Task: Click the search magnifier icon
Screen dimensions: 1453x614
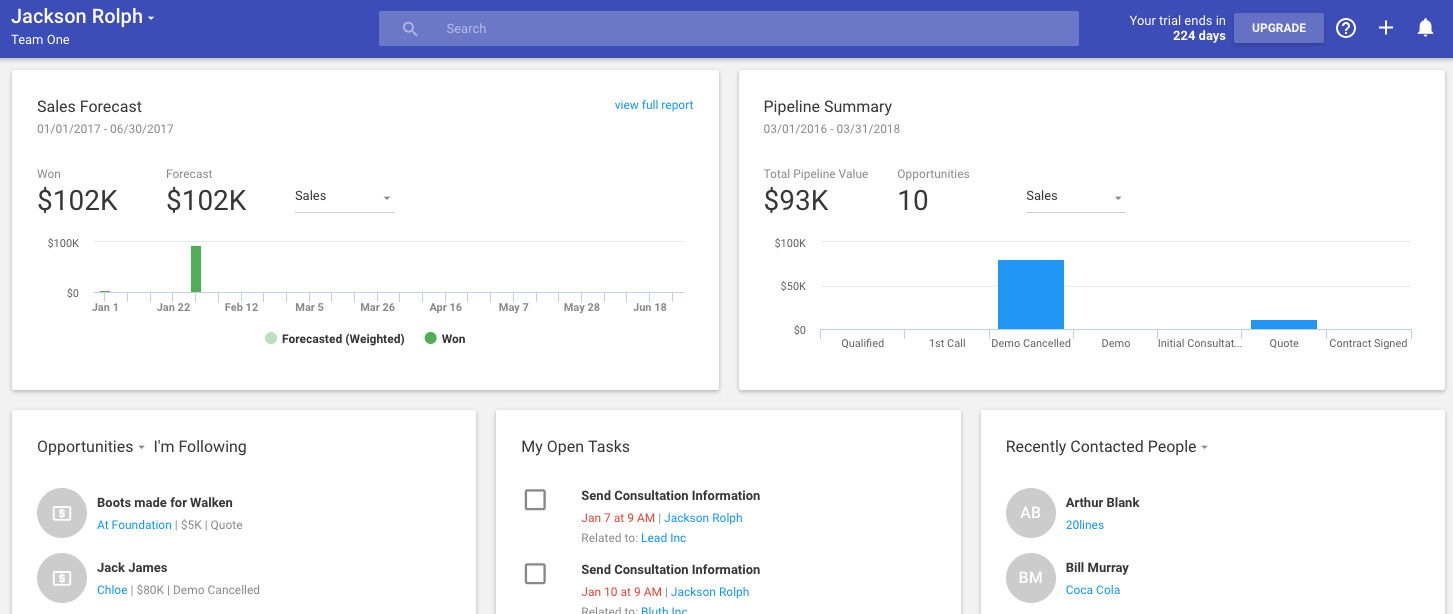Action: [410, 28]
